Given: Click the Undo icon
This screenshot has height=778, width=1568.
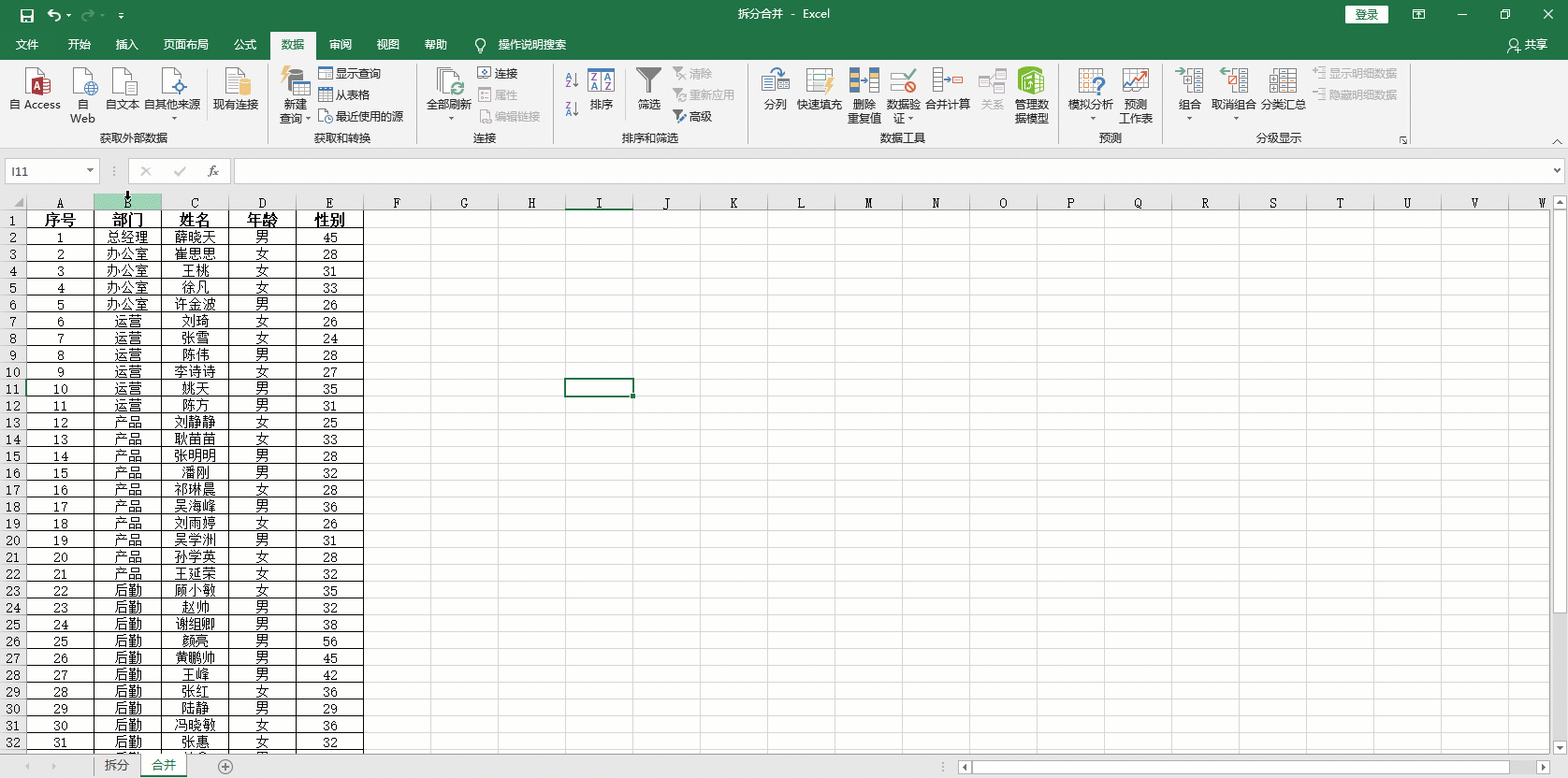Looking at the screenshot, I should (54, 15).
